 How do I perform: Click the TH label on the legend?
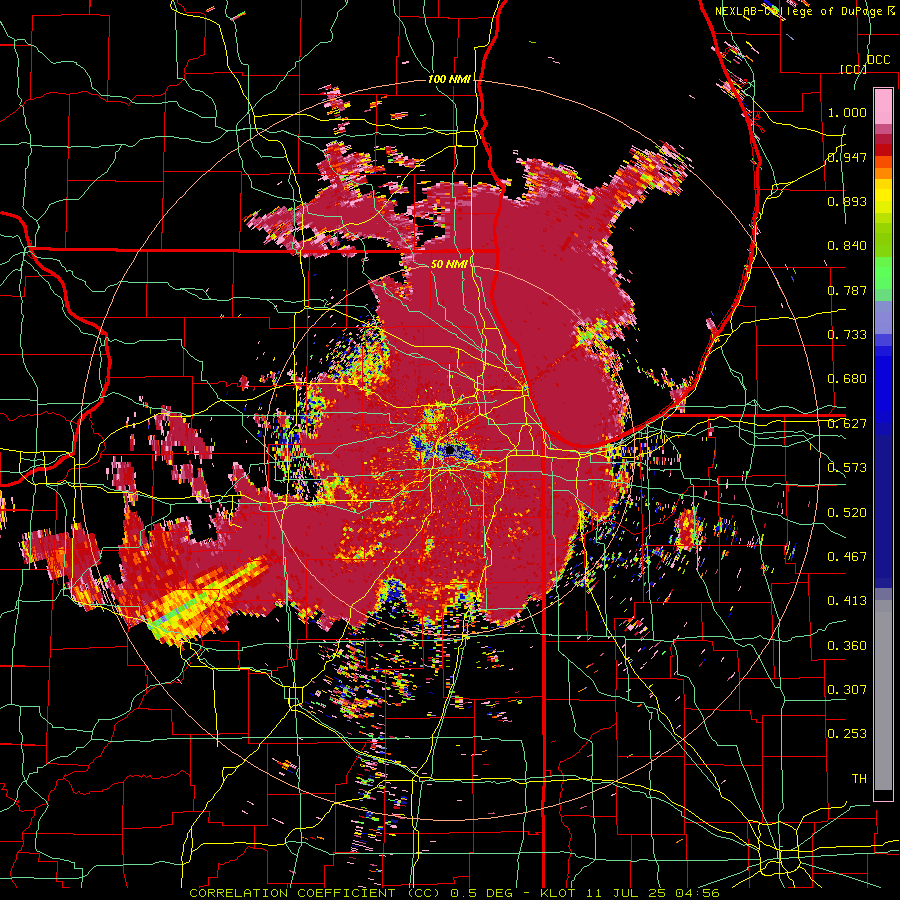pos(859,779)
